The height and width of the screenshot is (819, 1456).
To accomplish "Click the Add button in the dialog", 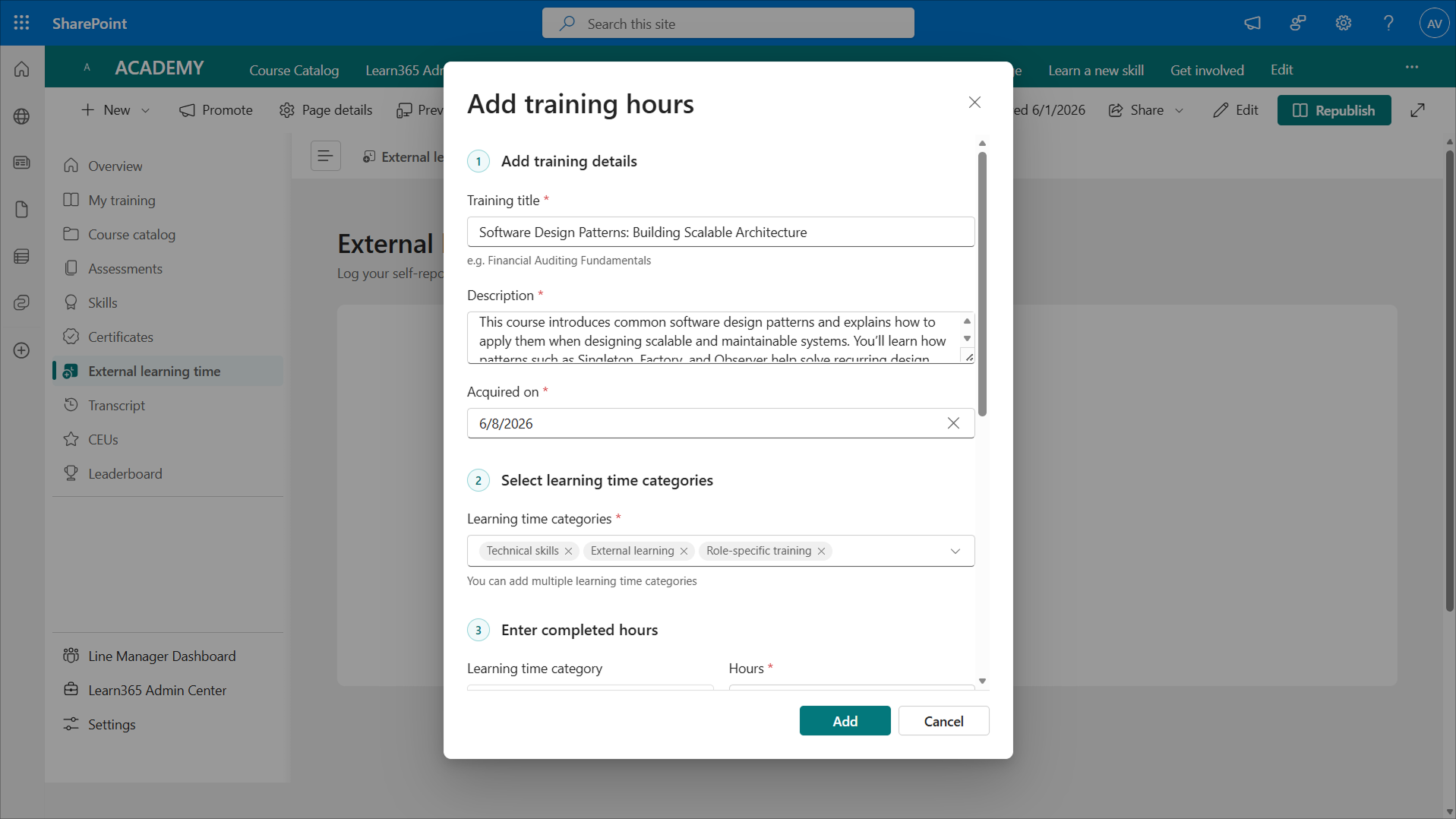I will click(x=845, y=721).
